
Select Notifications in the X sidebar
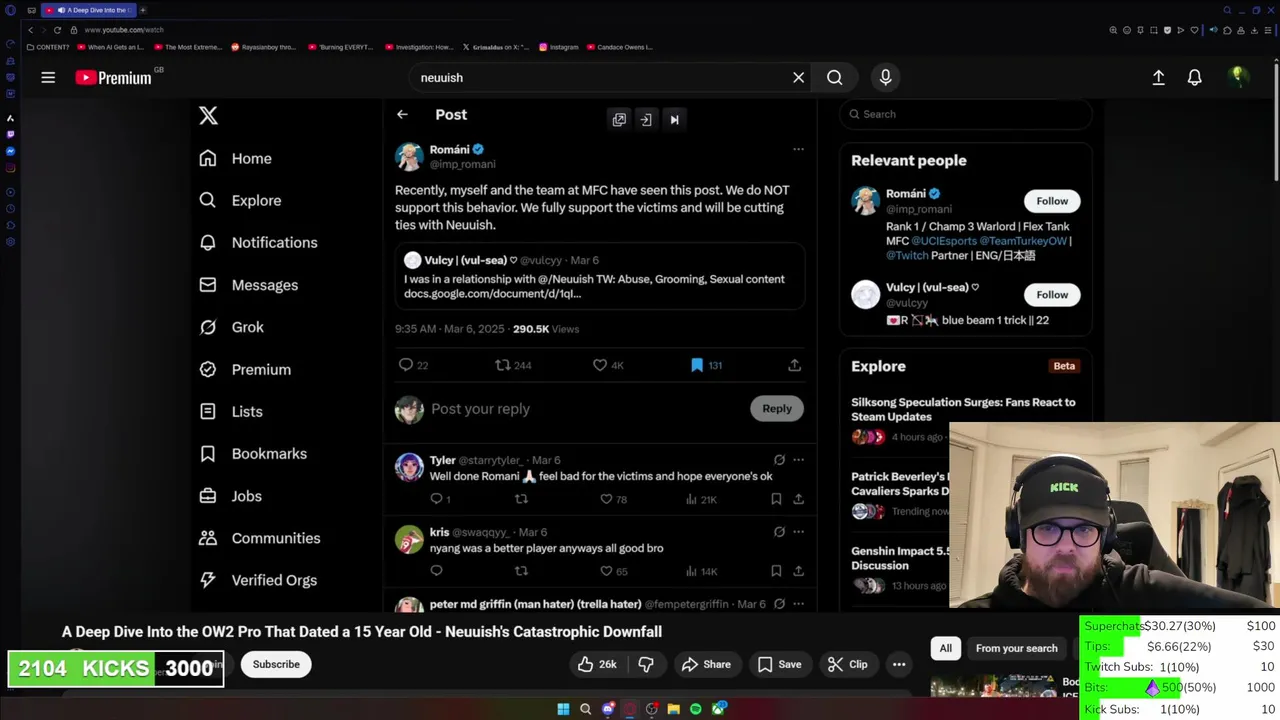(258, 242)
